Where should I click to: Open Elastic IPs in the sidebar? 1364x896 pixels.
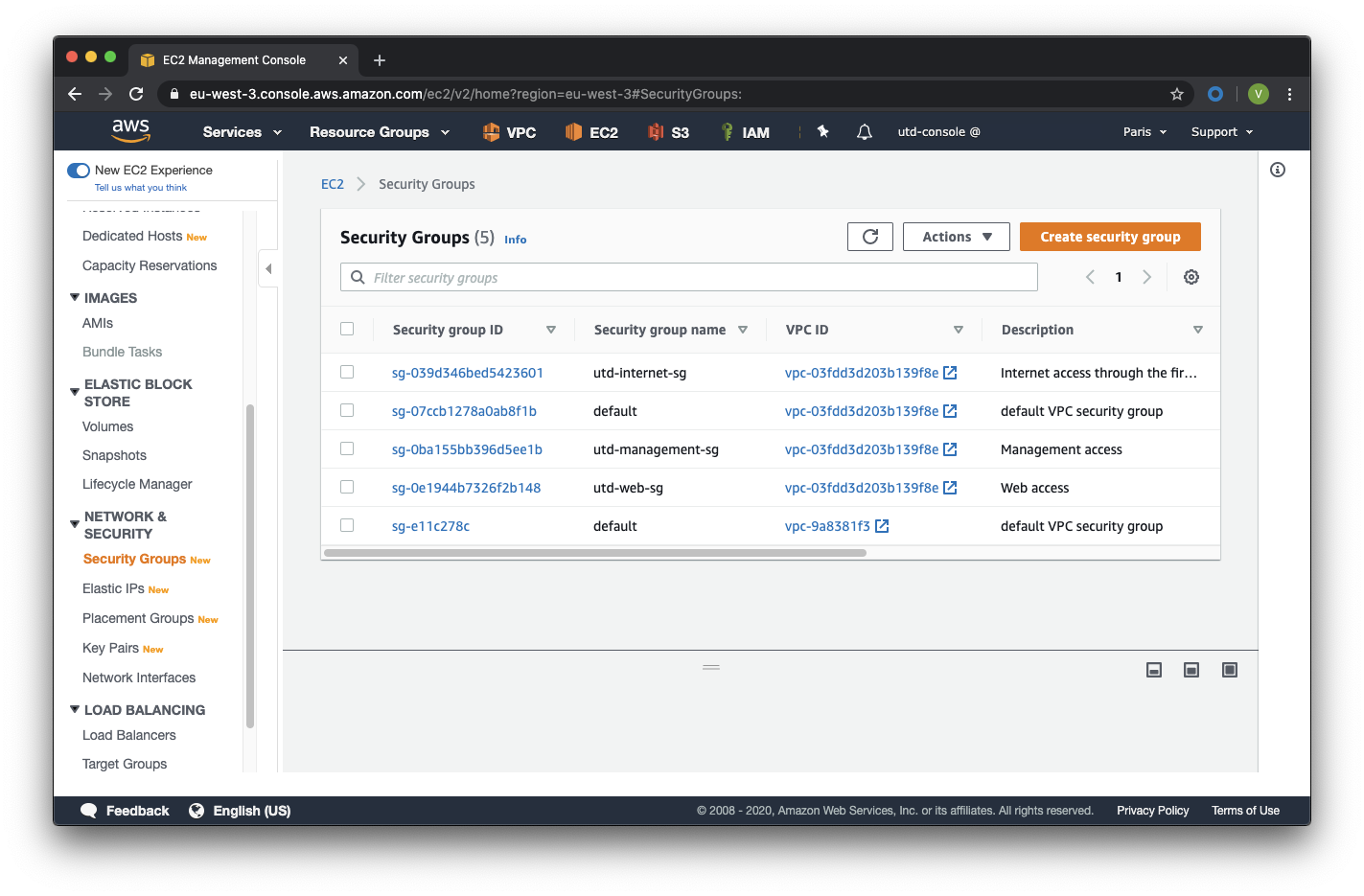[113, 588]
